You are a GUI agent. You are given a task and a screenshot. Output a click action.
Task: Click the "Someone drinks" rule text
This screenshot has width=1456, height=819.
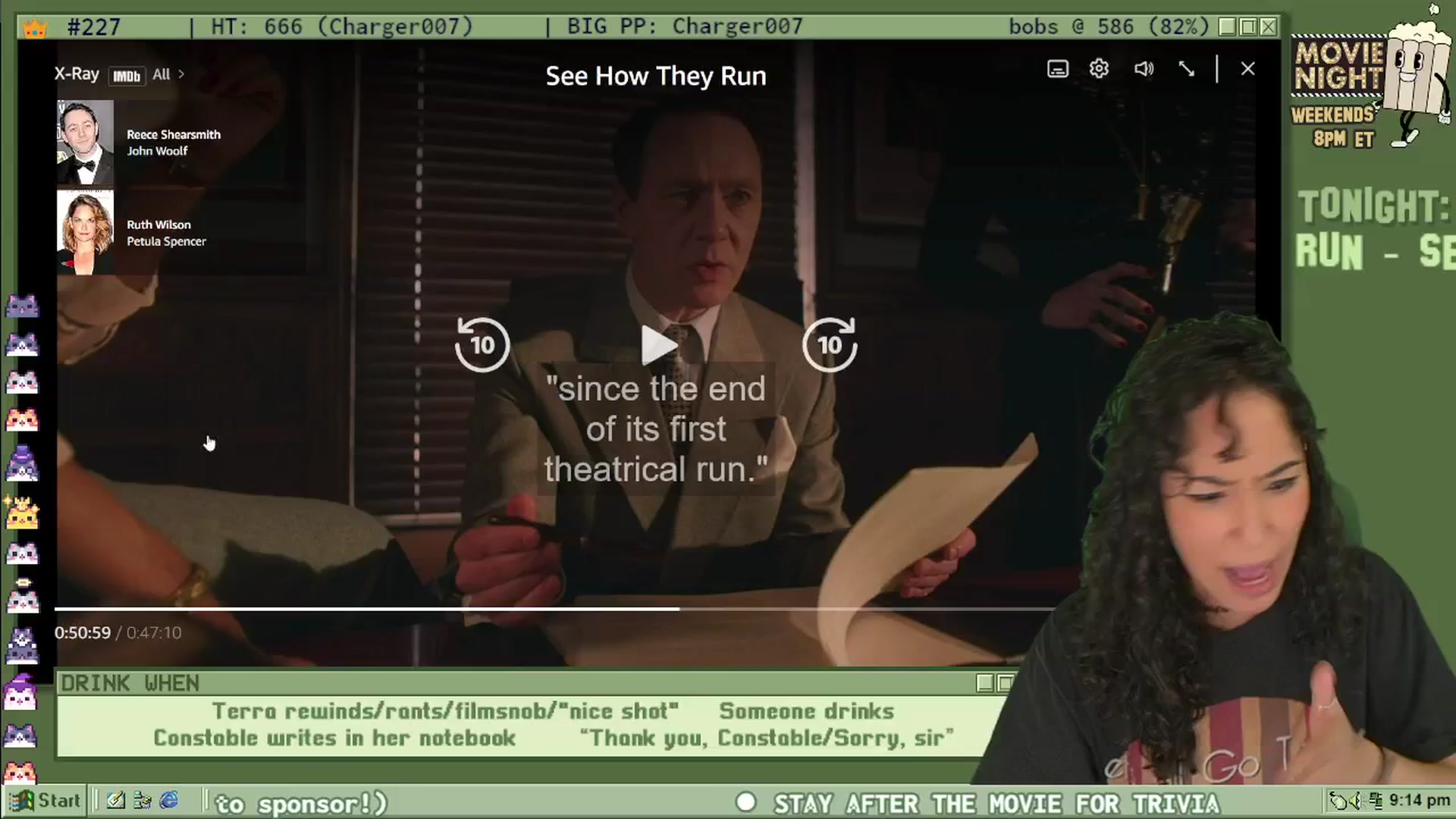tap(807, 711)
